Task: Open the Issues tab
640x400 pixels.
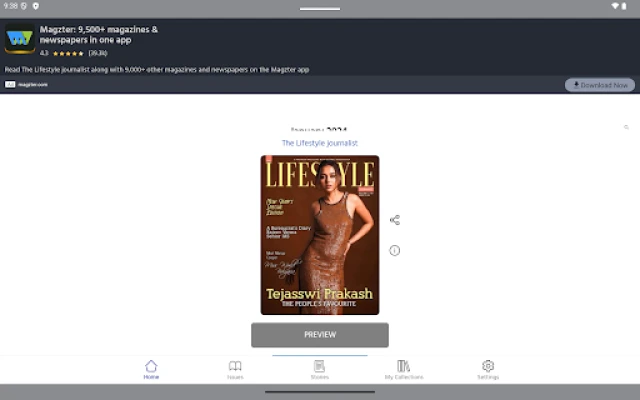Action: [x=235, y=369]
